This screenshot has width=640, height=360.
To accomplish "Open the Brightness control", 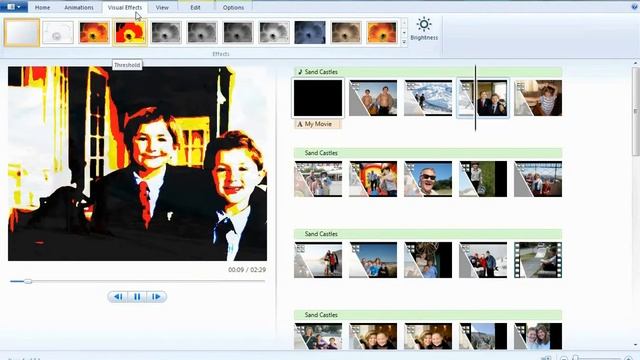I will tap(424, 29).
